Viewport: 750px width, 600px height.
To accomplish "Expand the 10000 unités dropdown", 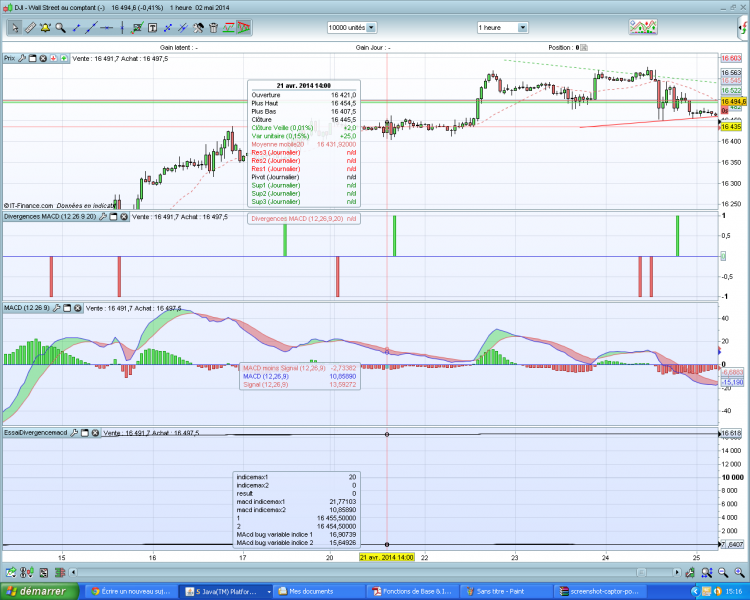I will [371, 28].
